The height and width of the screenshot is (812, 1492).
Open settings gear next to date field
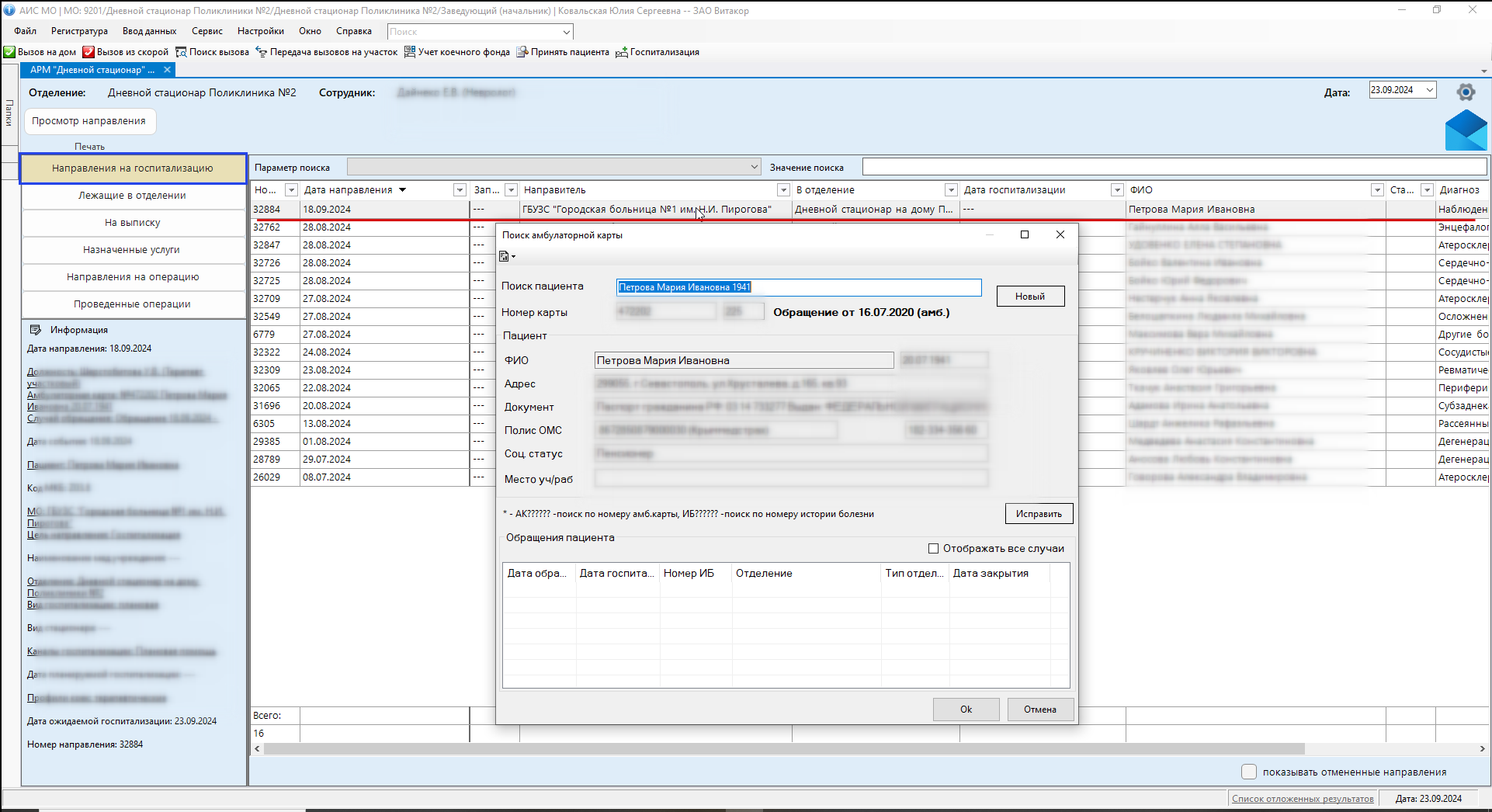coord(1466,92)
